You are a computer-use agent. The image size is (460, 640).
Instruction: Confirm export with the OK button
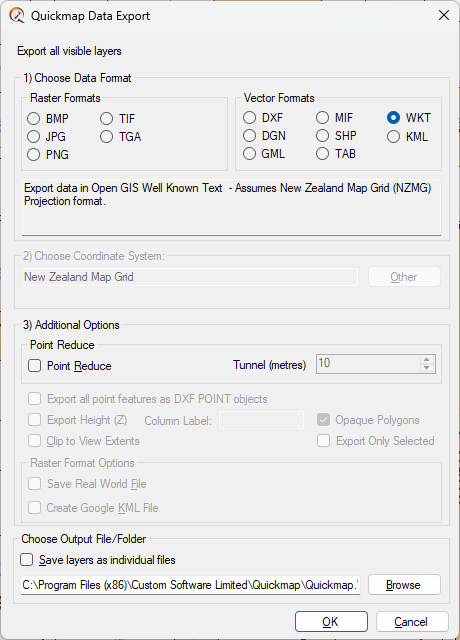[331, 622]
